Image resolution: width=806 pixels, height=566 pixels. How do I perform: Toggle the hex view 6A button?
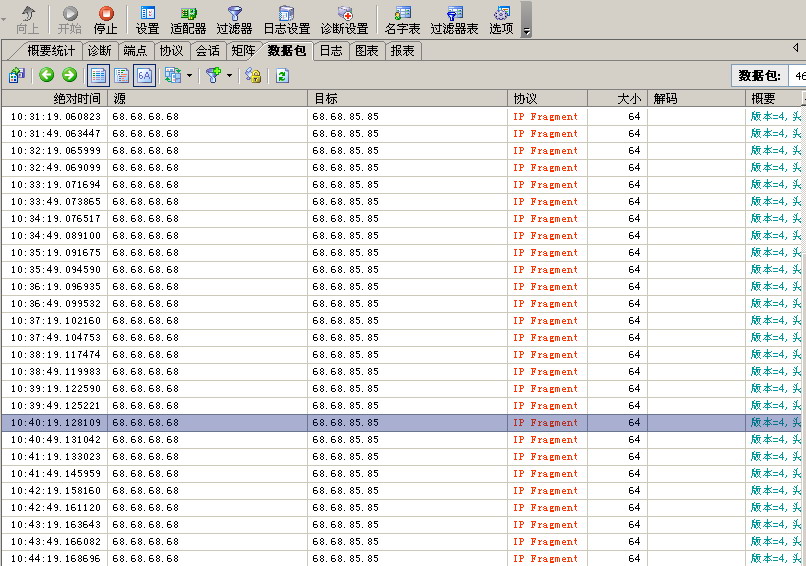[144, 75]
